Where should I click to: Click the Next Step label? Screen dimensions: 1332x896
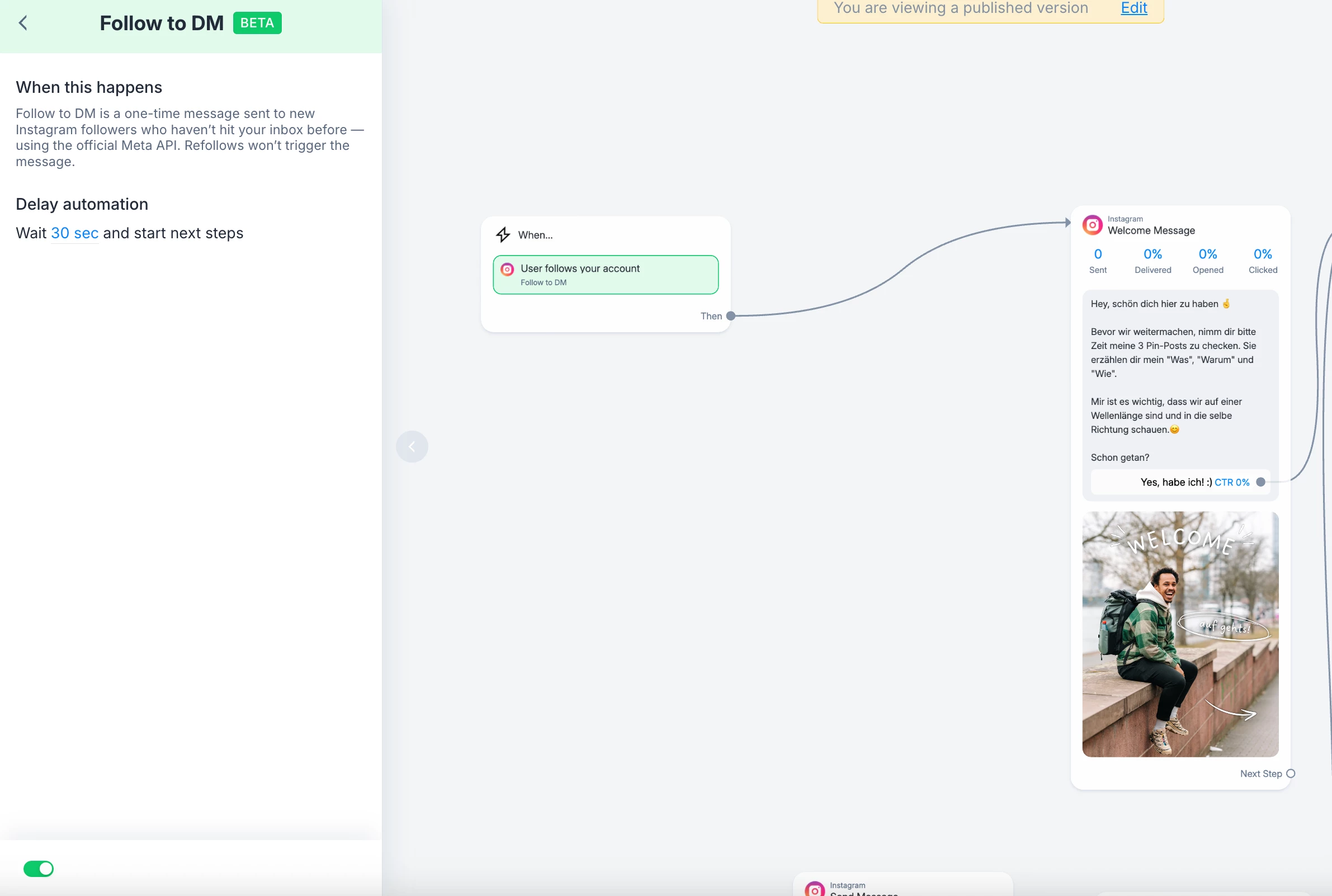coord(1260,774)
